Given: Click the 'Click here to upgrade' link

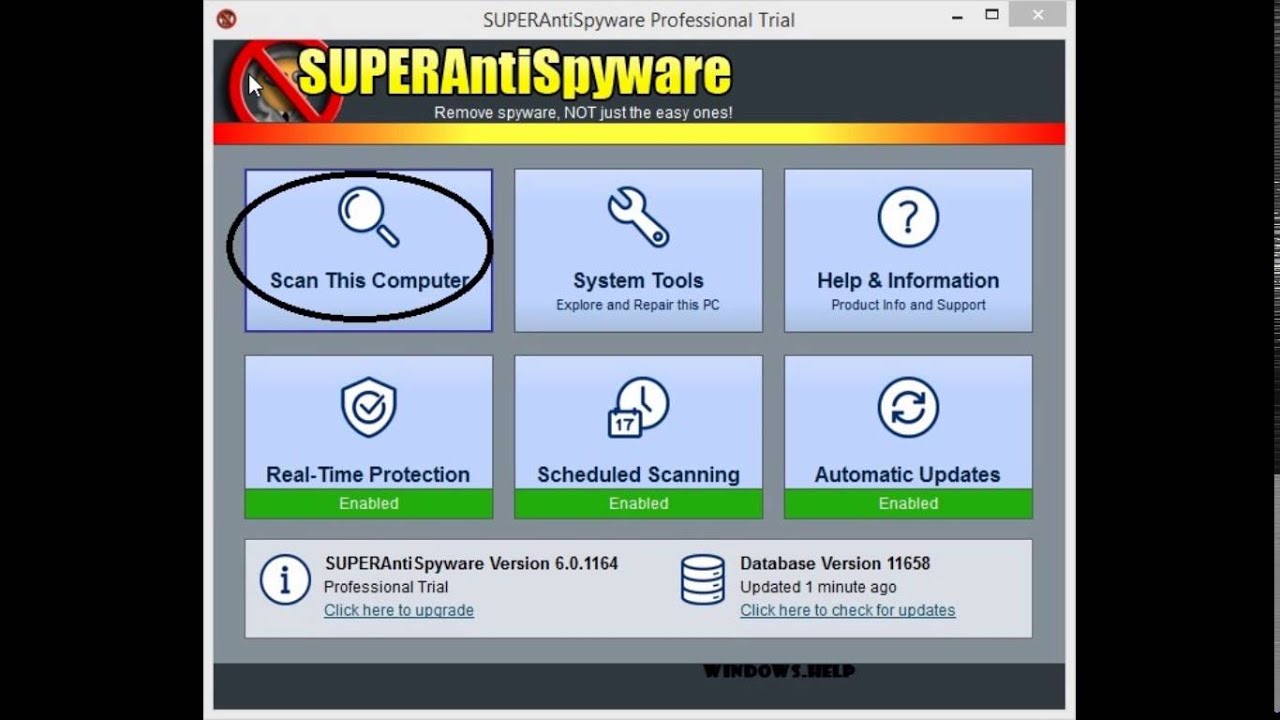Looking at the screenshot, I should [x=399, y=610].
